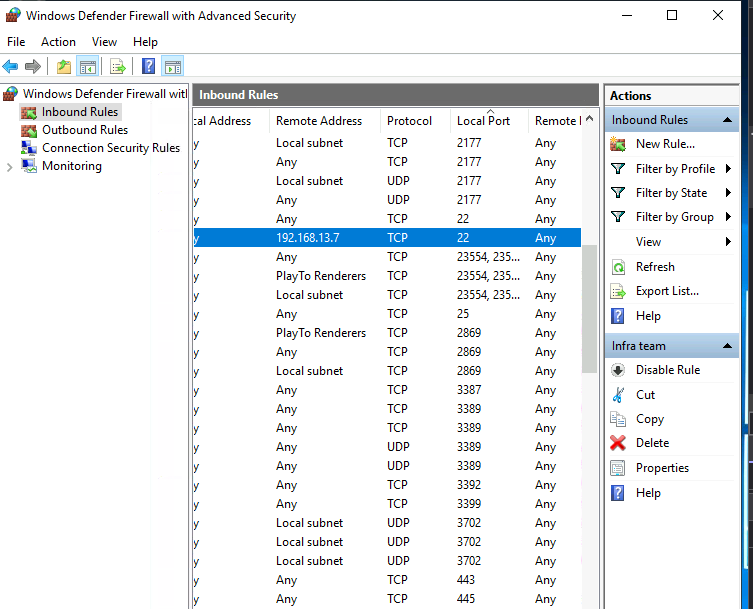The image size is (753, 609).
Task: Select the row with remote address 192.168.13.7
Action: pos(387,238)
